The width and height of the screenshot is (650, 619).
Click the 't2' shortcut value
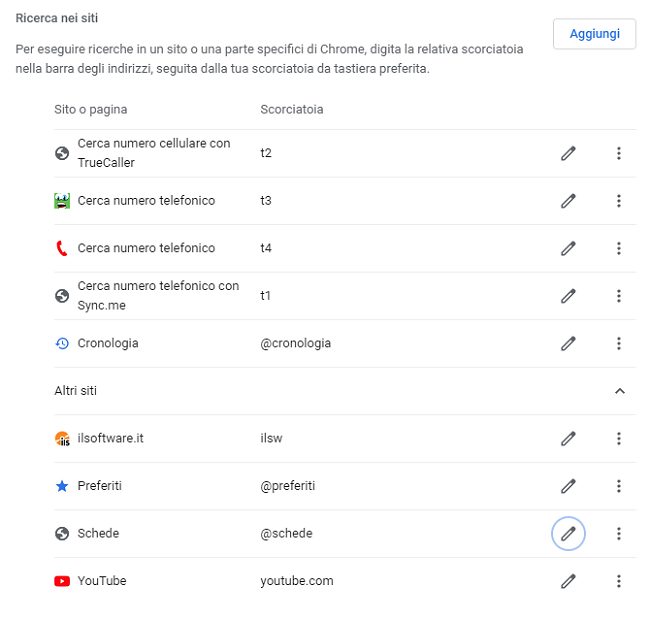(266, 153)
